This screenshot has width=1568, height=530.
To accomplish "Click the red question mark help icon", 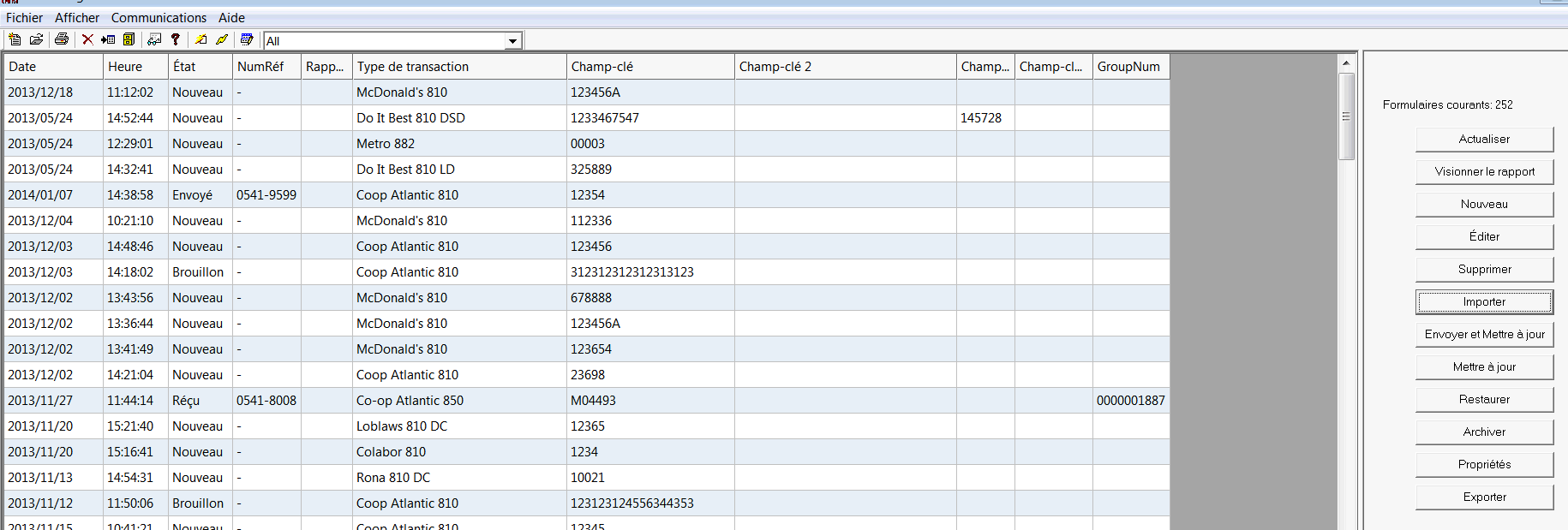I will point(176,39).
